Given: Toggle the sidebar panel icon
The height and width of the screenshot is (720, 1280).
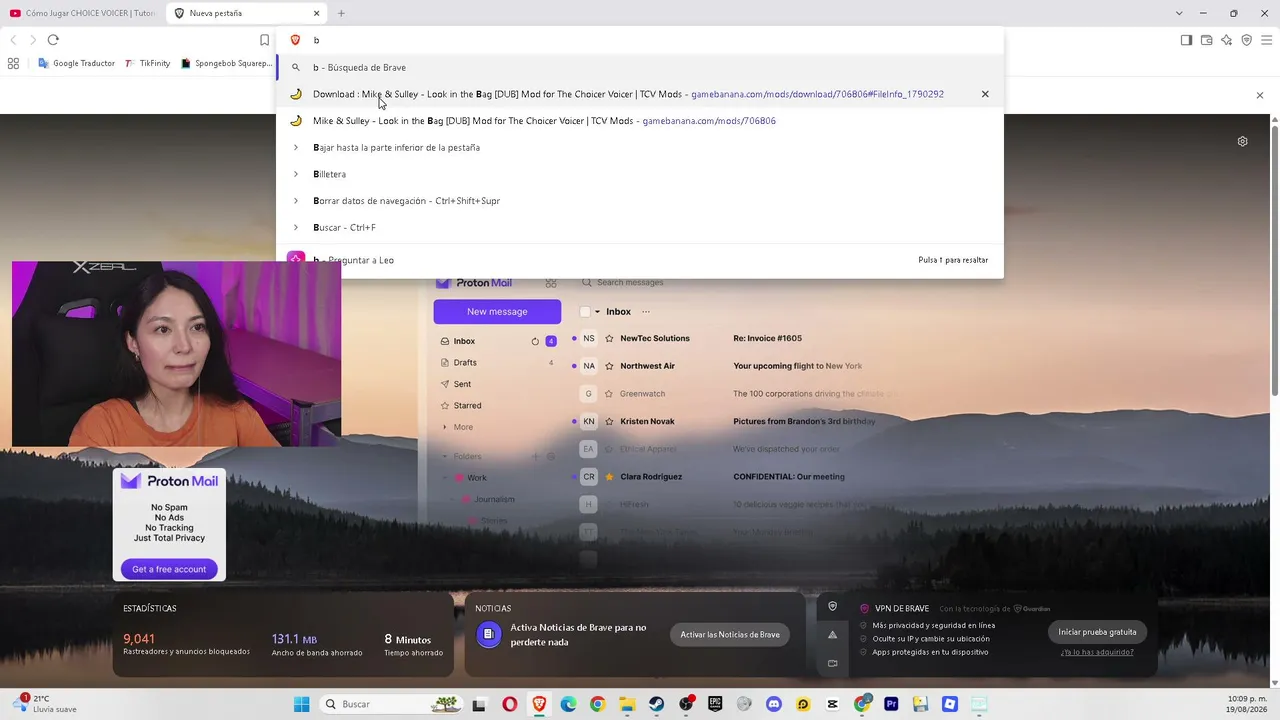Looking at the screenshot, I should 1186,40.
